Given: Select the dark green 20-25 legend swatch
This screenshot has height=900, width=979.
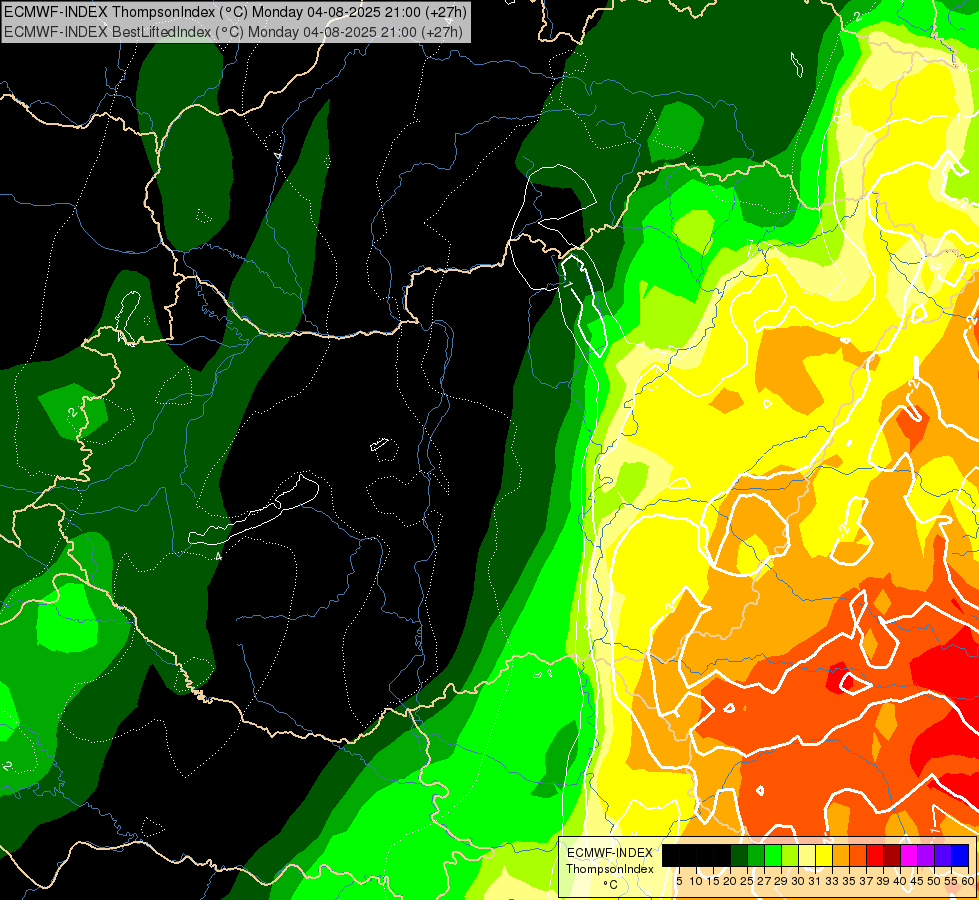Looking at the screenshot, I should (739, 855).
